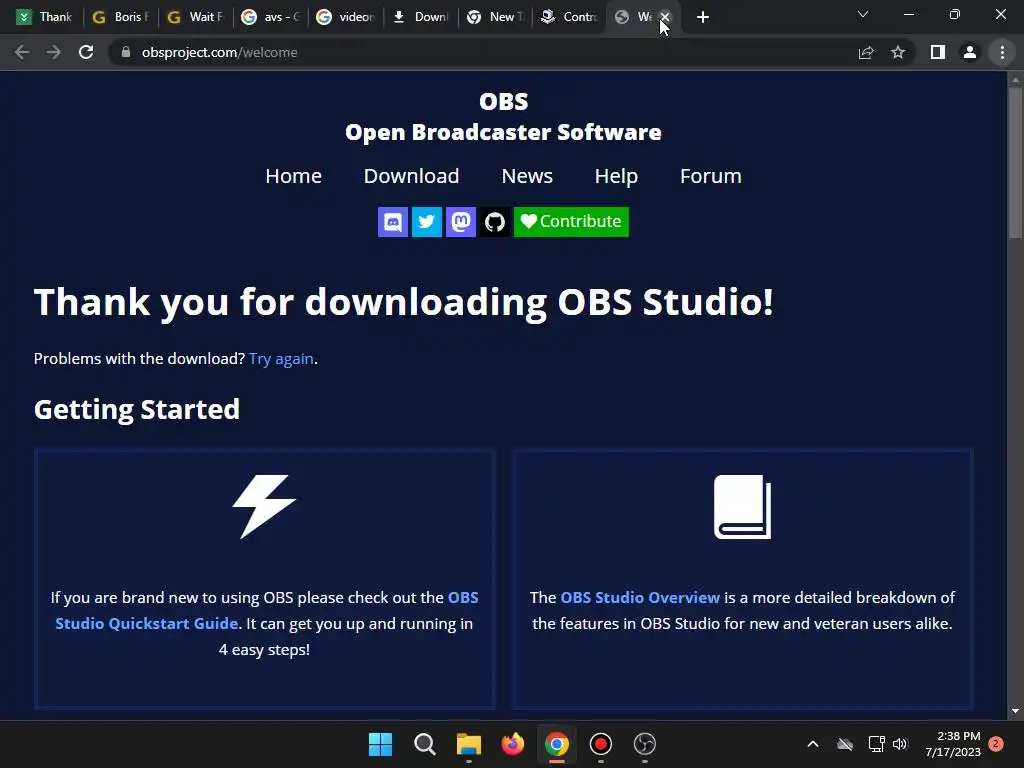Share this page using the share icon
The height and width of the screenshot is (768, 1024).
pos(866,52)
